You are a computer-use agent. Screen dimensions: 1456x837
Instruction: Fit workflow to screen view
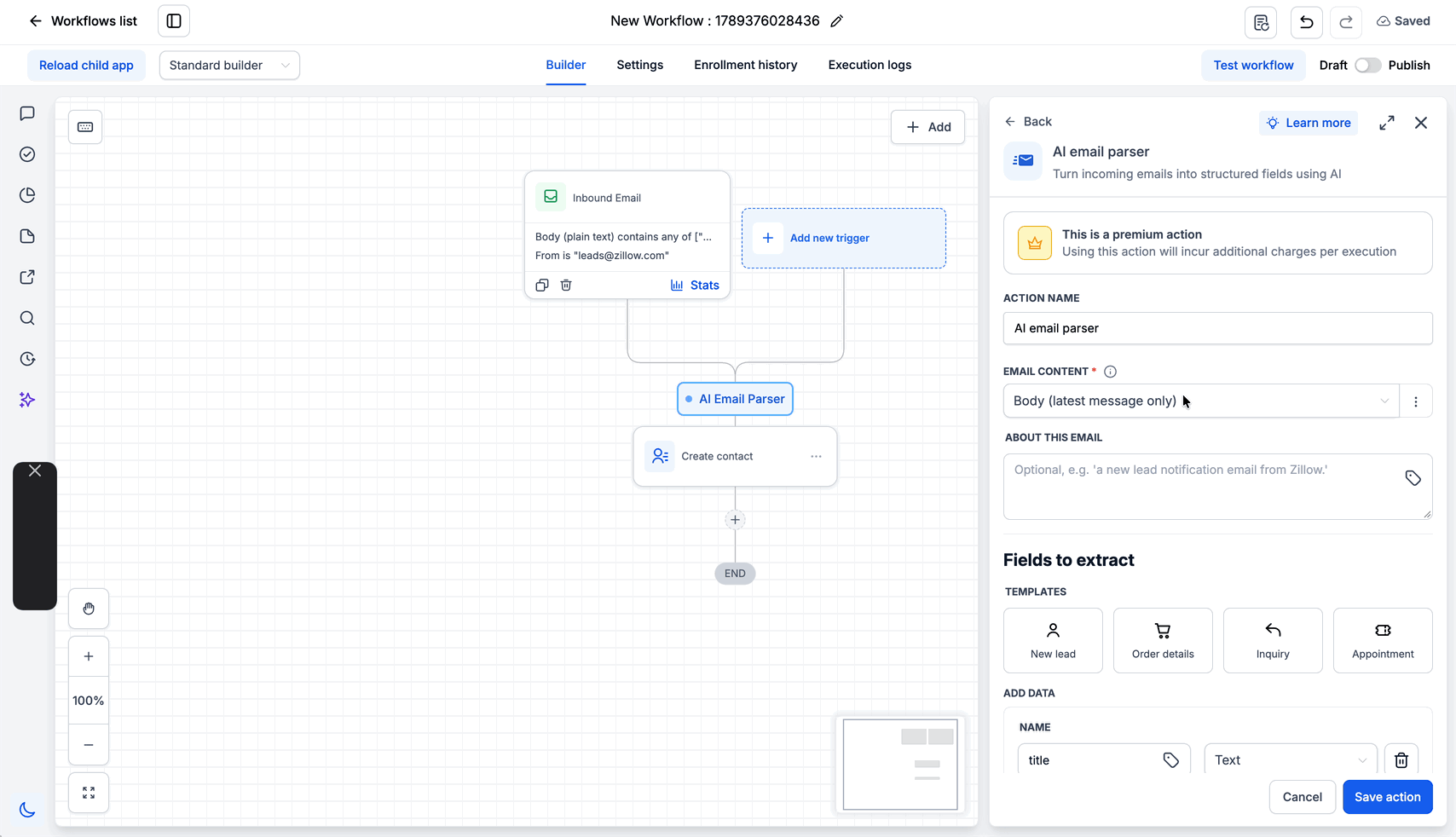[89, 793]
